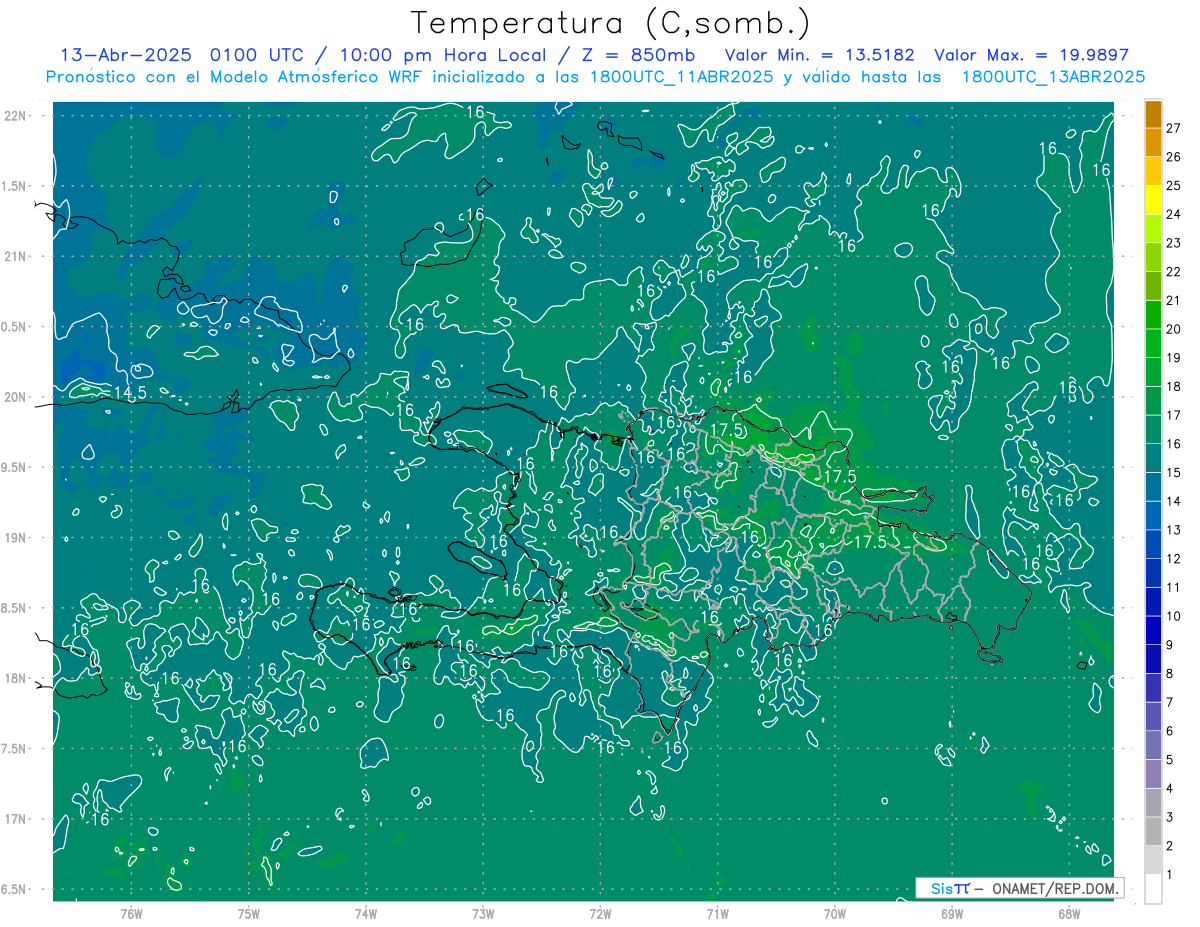Click the '73W' longitude label
This screenshot has width=1200, height=927.
click(x=483, y=914)
